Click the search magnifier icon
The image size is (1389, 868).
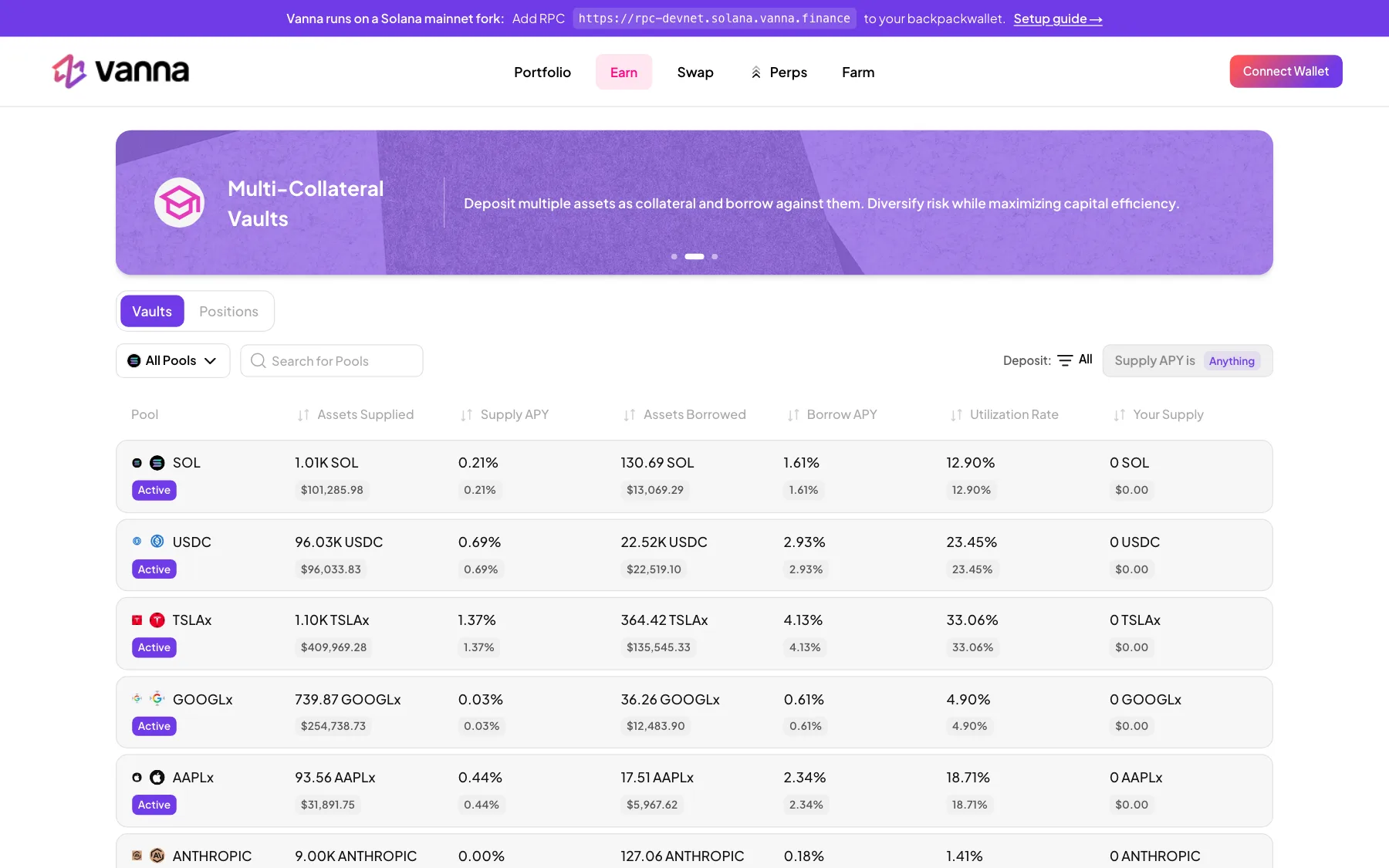(x=259, y=361)
